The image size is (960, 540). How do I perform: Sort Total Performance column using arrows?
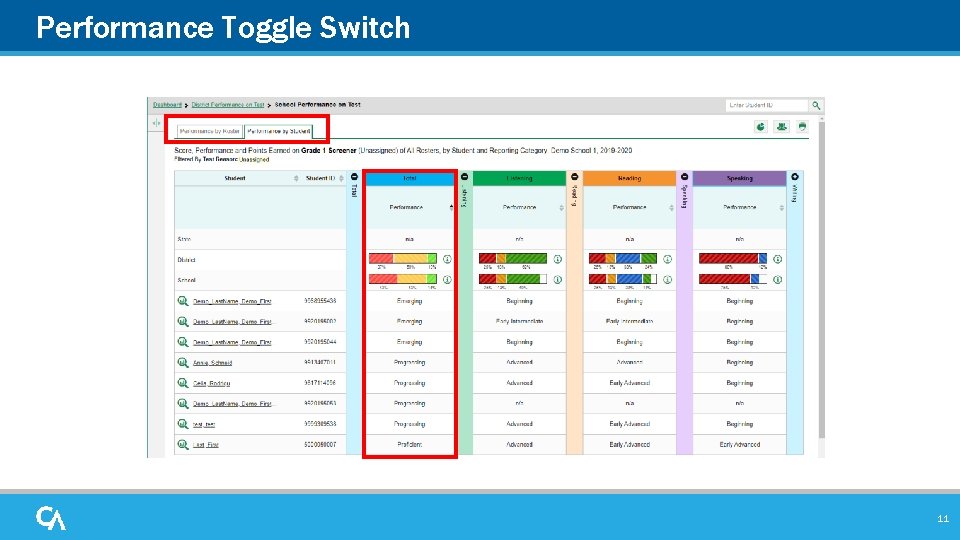coord(451,208)
